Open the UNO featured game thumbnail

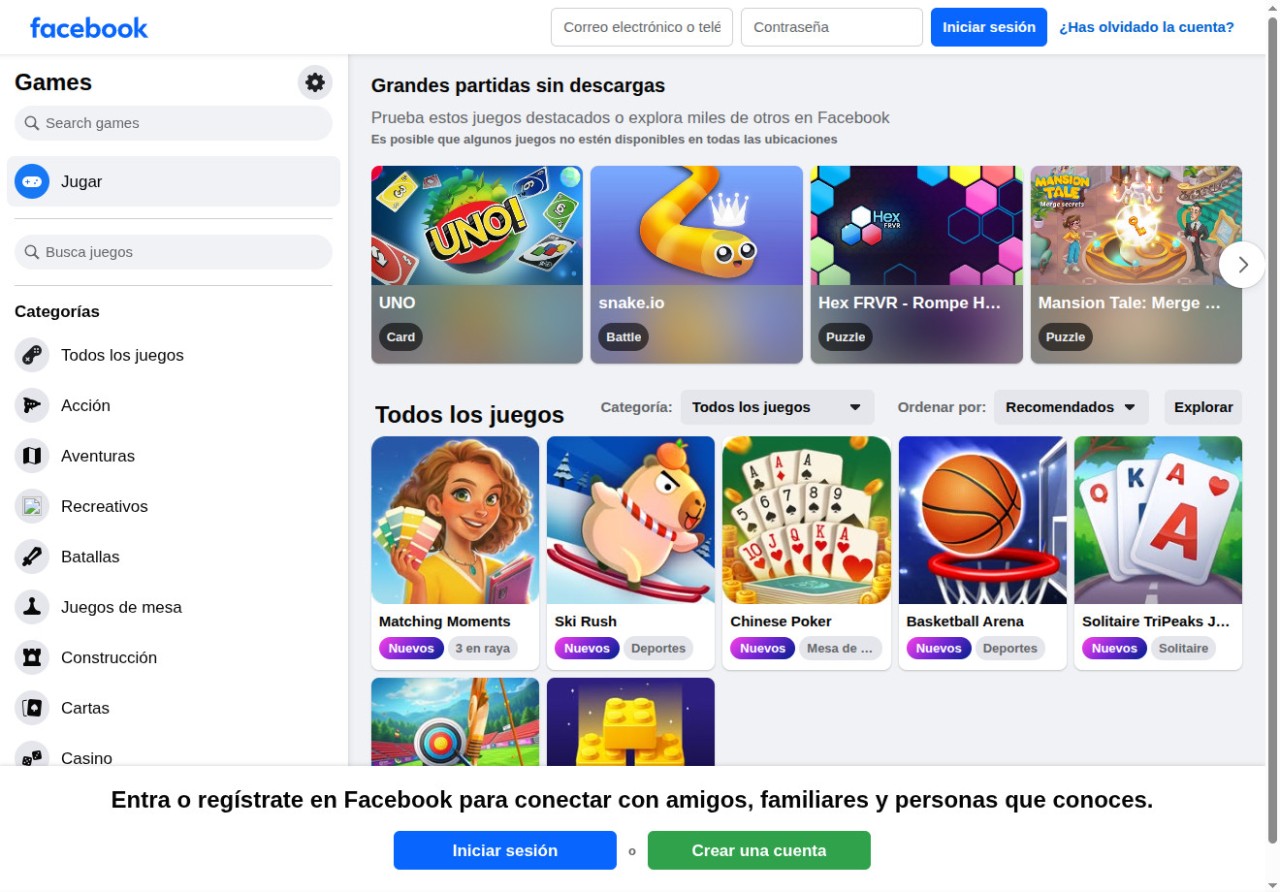point(477,225)
